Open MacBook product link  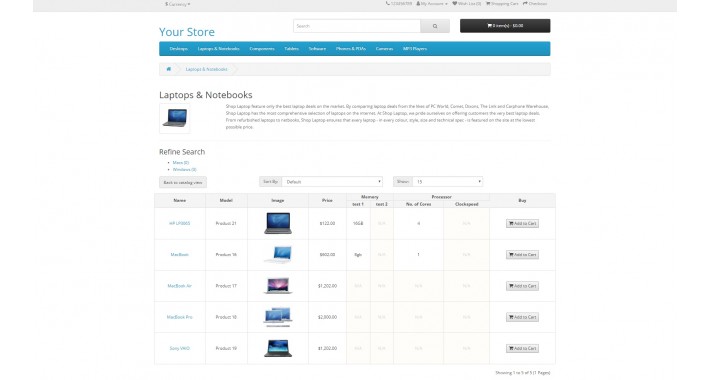click(179, 255)
